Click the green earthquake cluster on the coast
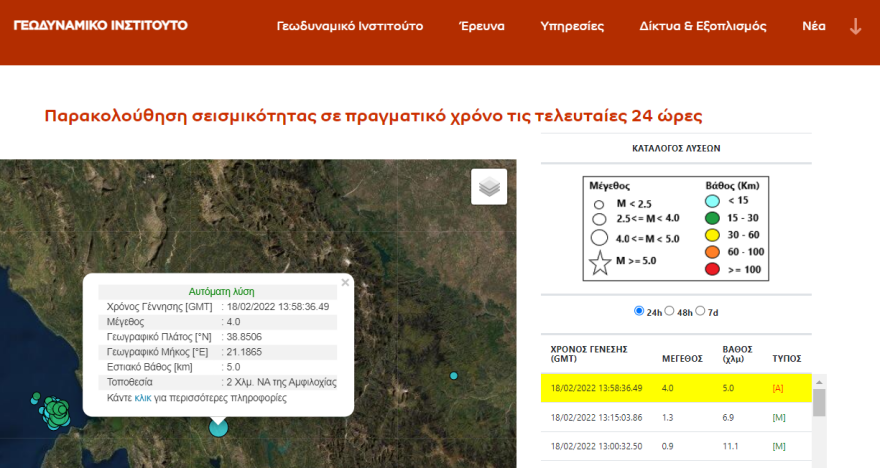Viewport: 880px width, 468px height. [x=57, y=409]
